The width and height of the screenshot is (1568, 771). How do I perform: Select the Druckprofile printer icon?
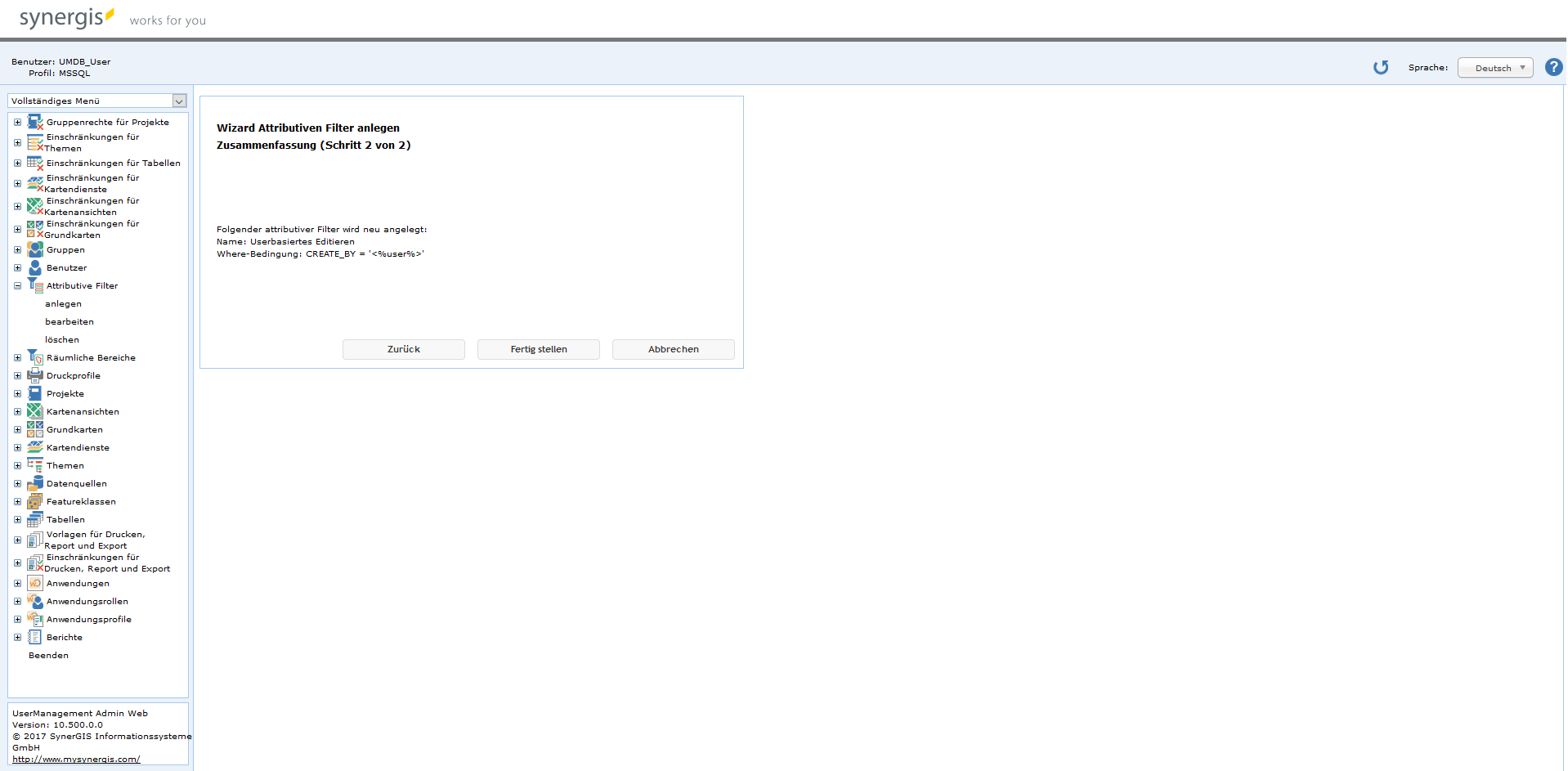pyautogui.click(x=35, y=375)
